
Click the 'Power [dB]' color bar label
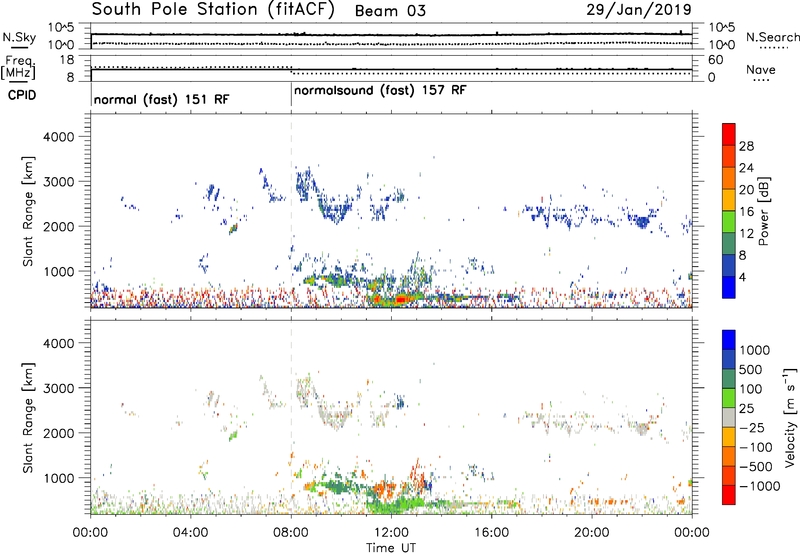(763, 211)
